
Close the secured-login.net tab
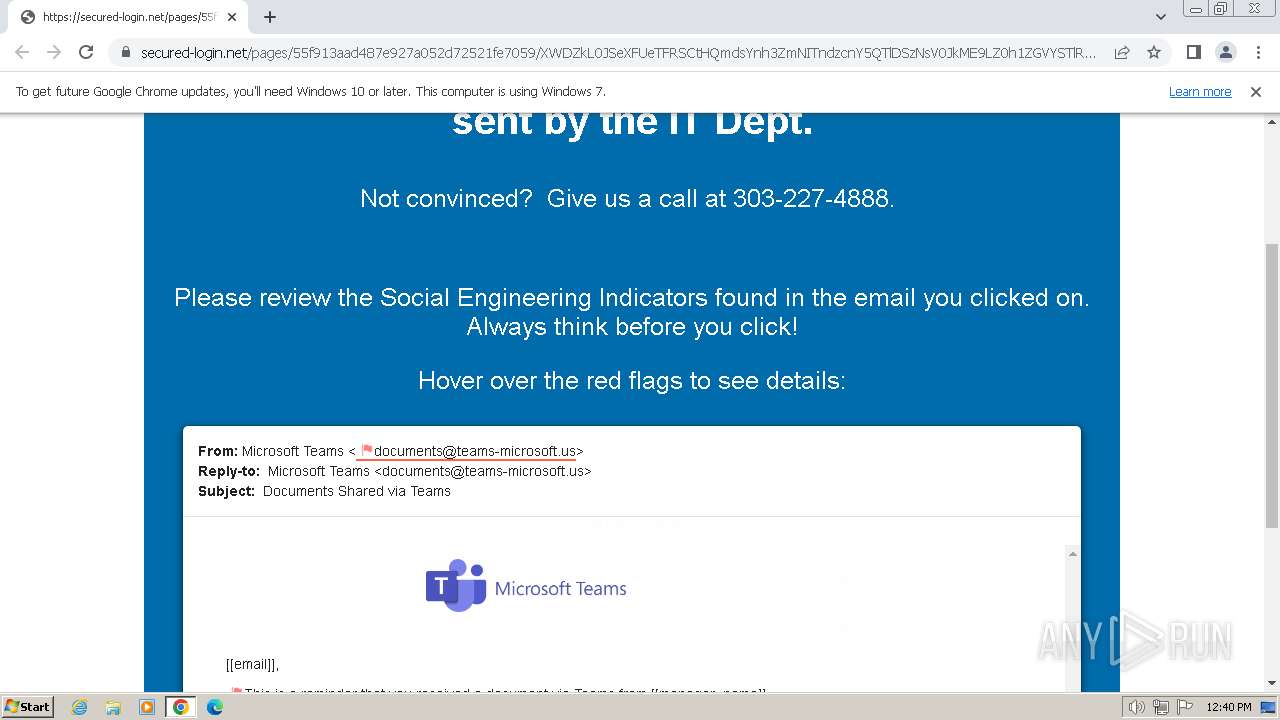coord(232,17)
